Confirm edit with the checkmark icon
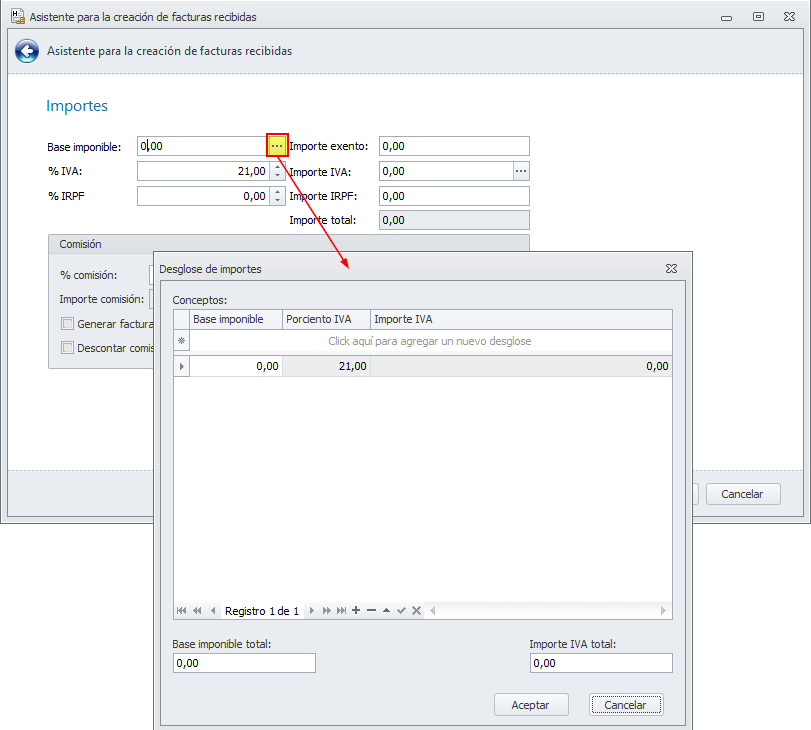Screen dimensions: 811x730 [401, 610]
